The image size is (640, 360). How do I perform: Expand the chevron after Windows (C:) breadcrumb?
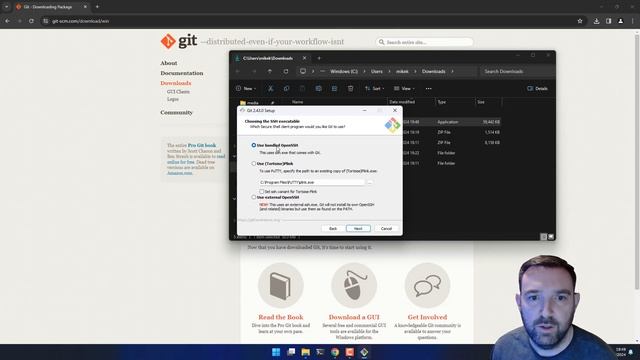click(364, 71)
